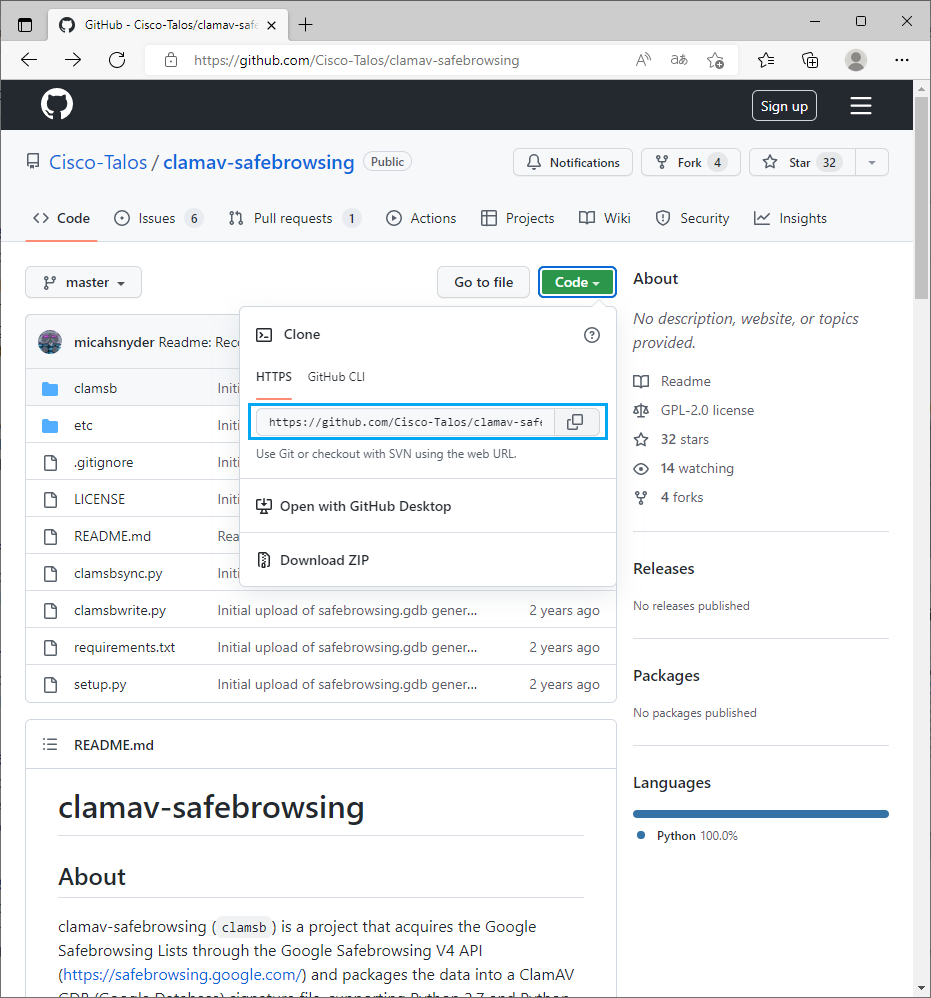
Task: Open the etc folder icon
Action: click(x=50, y=425)
